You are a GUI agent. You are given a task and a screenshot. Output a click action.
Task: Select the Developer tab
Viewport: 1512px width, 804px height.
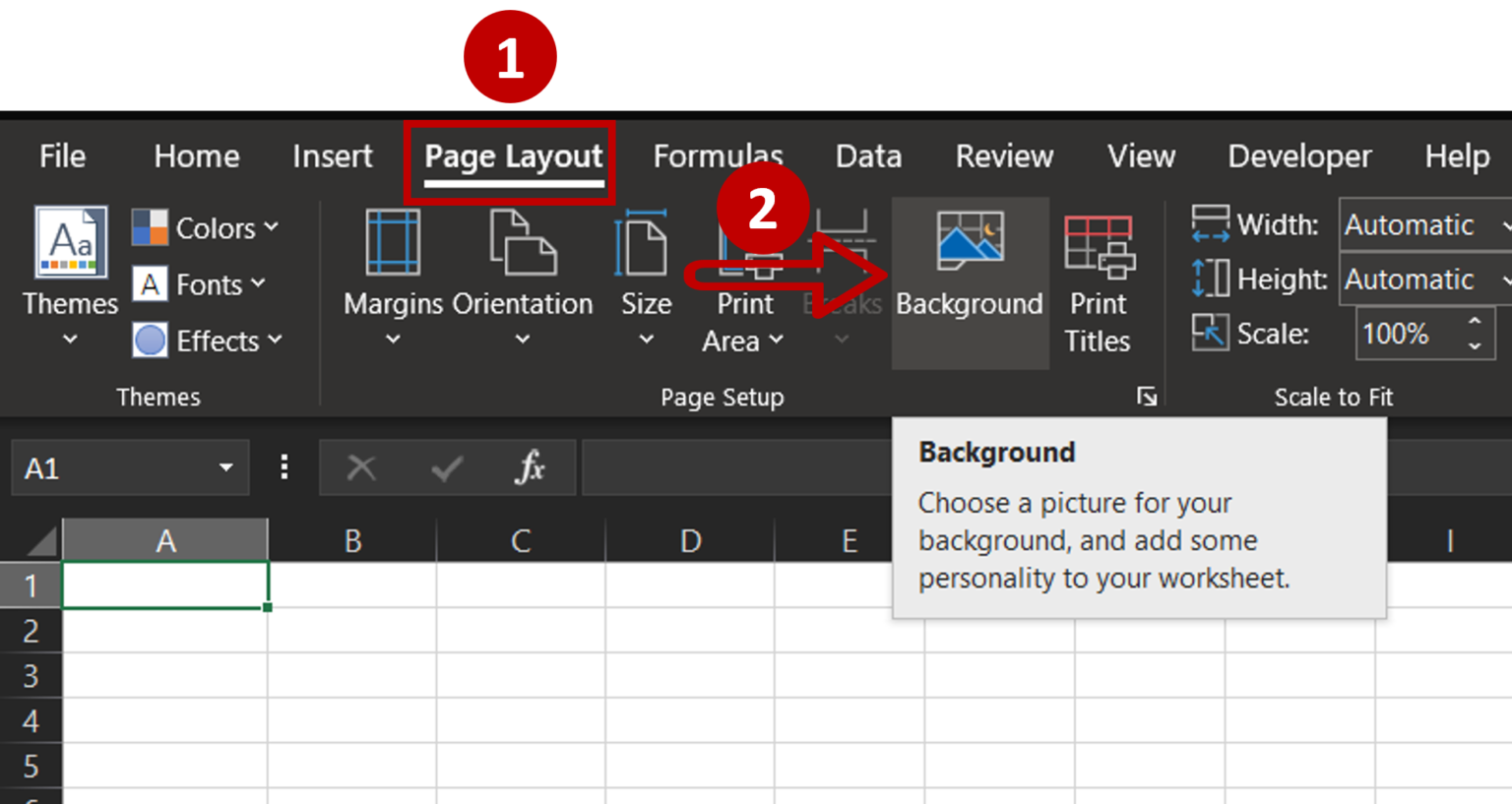click(x=1298, y=155)
